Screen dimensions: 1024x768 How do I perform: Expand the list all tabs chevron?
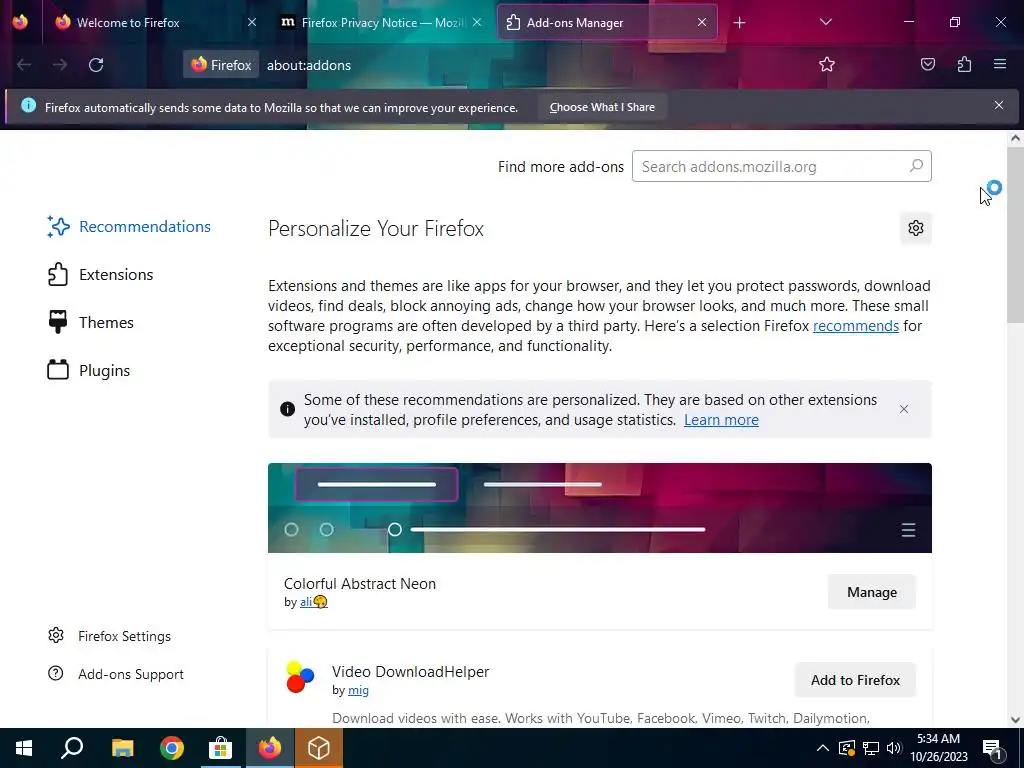(825, 22)
